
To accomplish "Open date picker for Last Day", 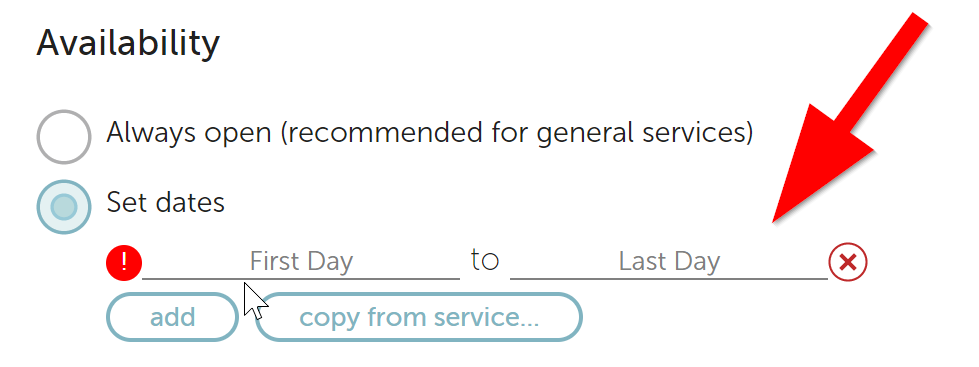I will tap(669, 262).
